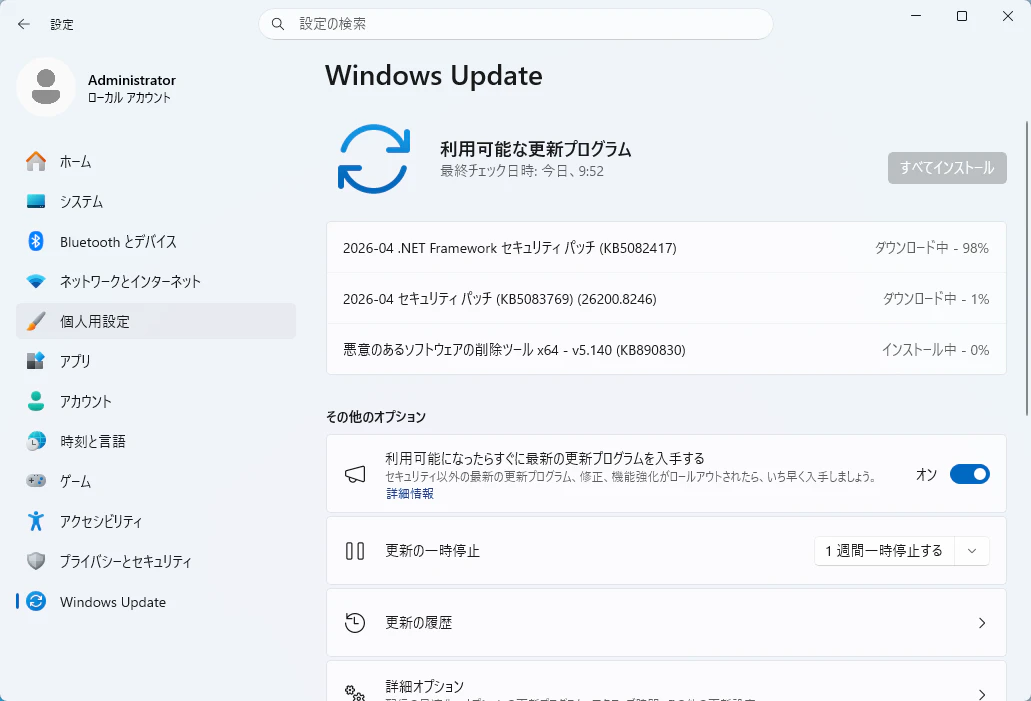
Task: Click the 設定の検索 search field
Action: click(x=516, y=24)
